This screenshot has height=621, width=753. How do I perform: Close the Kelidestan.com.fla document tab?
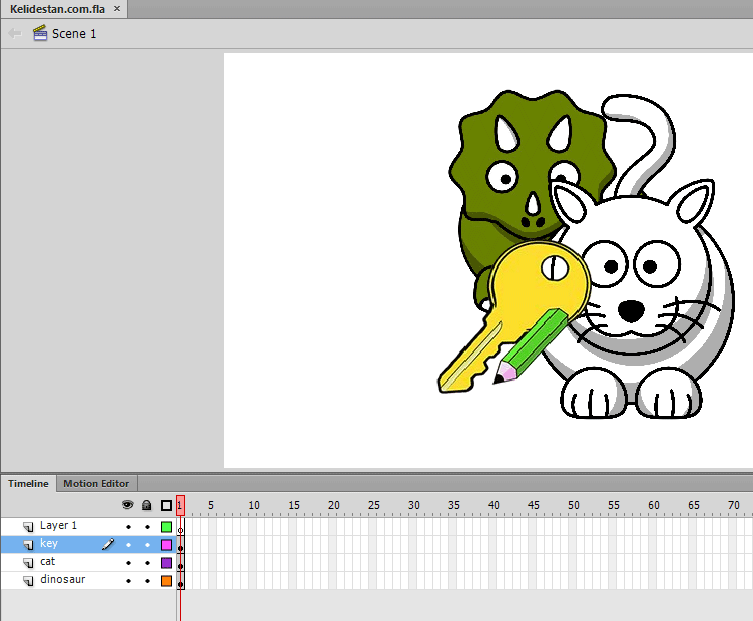[x=117, y=9]
